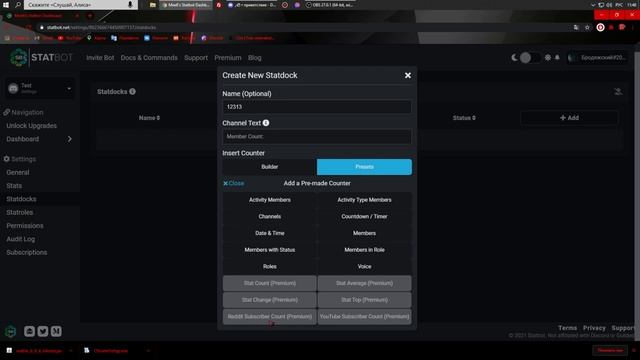This screenshot has height=360, width=640.
Task: Switch to the Presets tab
Action: [364, 167]
